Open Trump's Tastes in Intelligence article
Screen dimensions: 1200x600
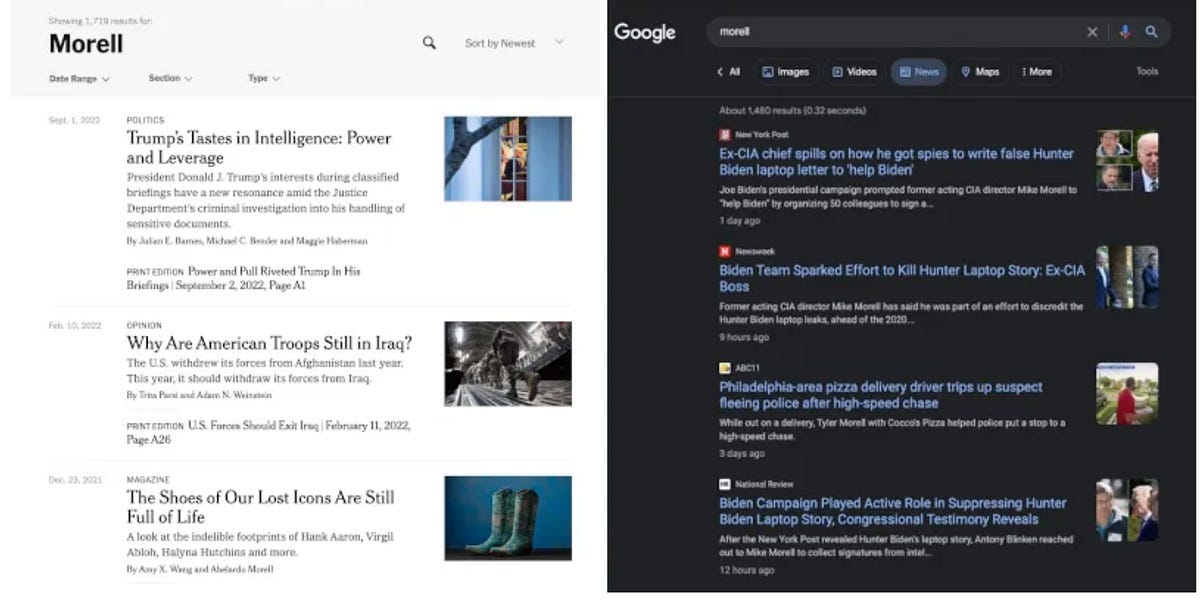[x=259, y=147]
